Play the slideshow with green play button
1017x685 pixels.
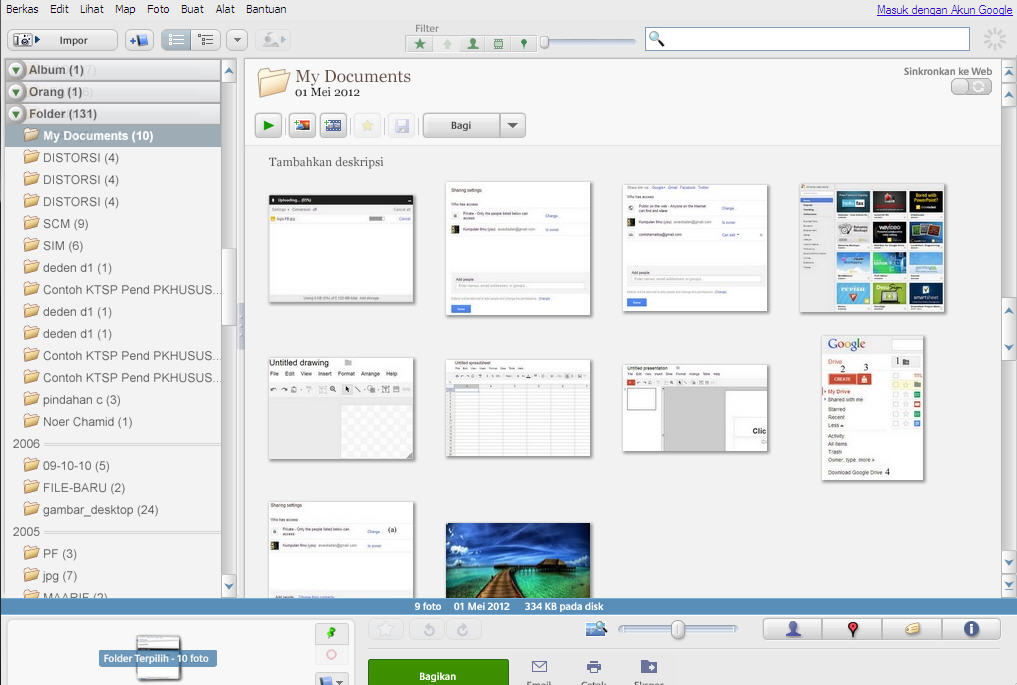point(269,126)
